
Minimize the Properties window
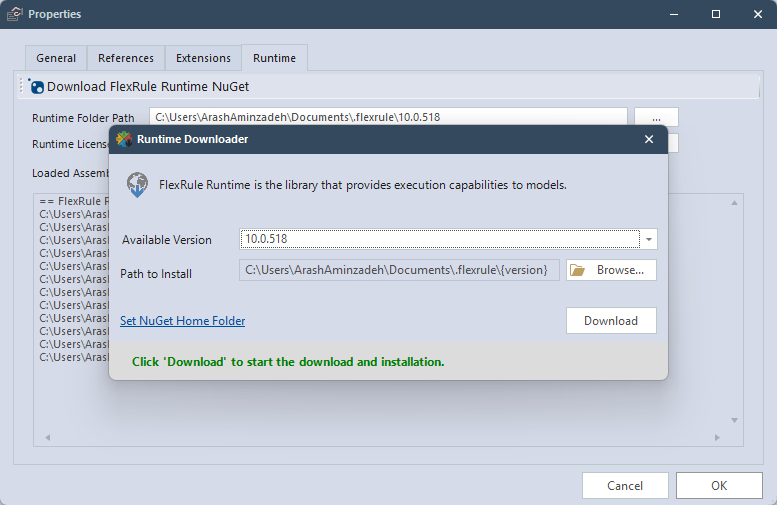[674, 14]
